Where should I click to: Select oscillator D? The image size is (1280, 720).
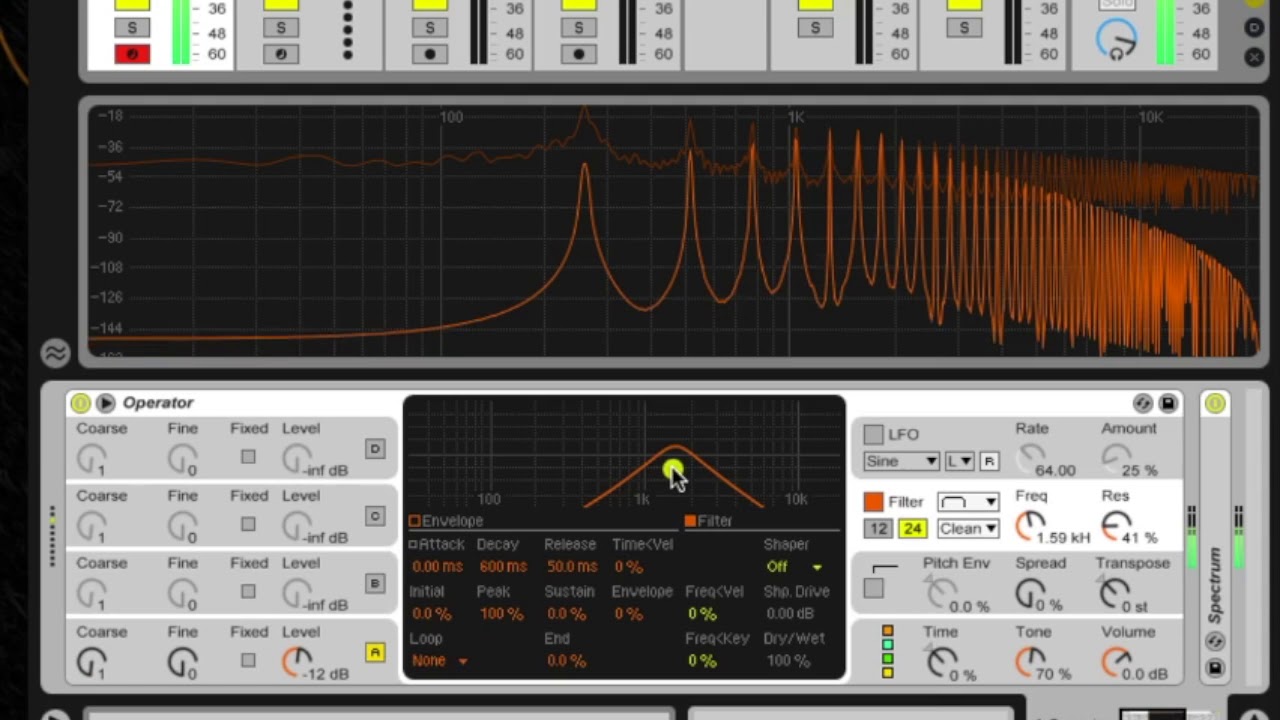coord(375,448)
